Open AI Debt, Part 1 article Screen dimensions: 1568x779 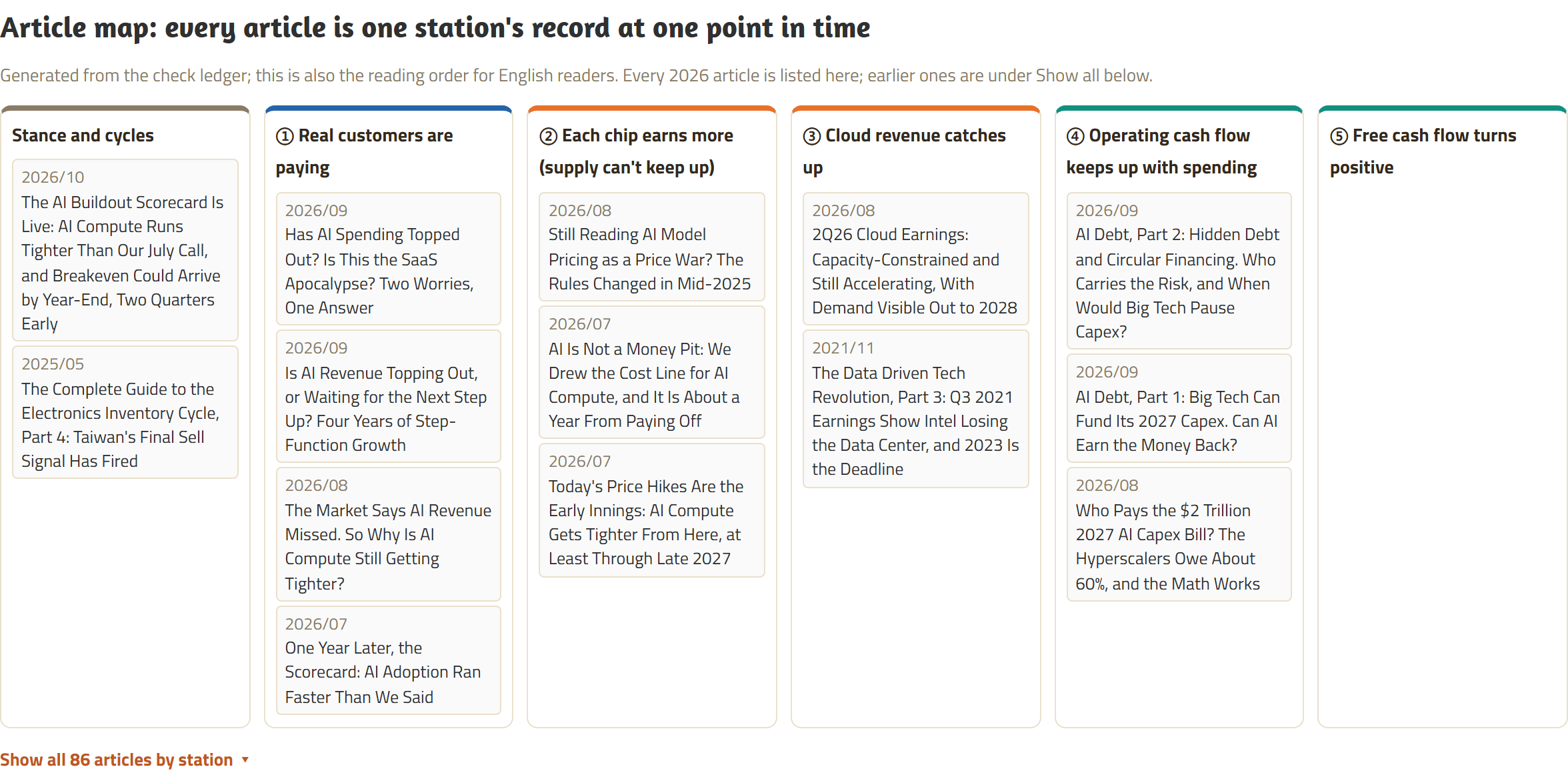click(x=1179, y=408)
